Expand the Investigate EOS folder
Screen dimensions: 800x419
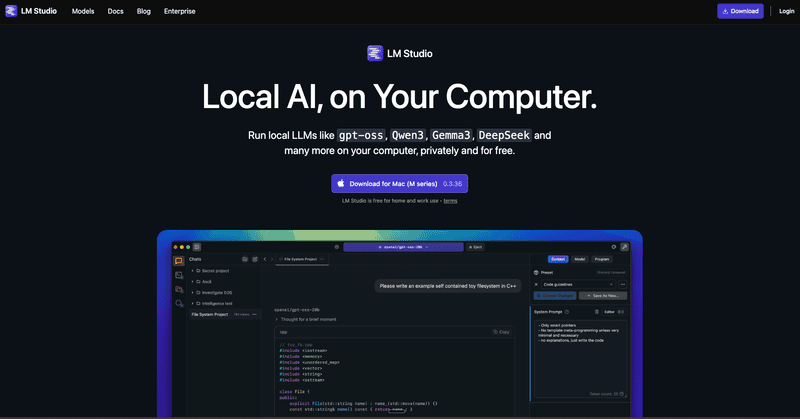[x=192, y=292]
